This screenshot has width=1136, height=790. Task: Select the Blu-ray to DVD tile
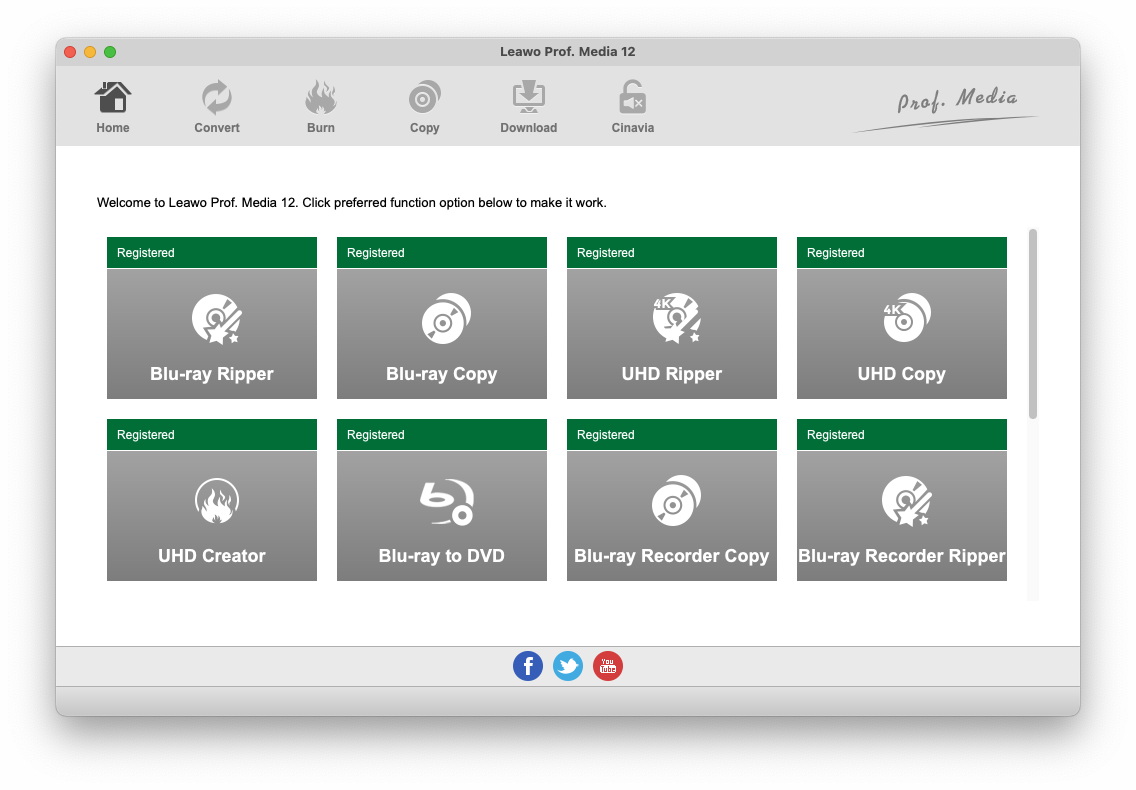442,515
